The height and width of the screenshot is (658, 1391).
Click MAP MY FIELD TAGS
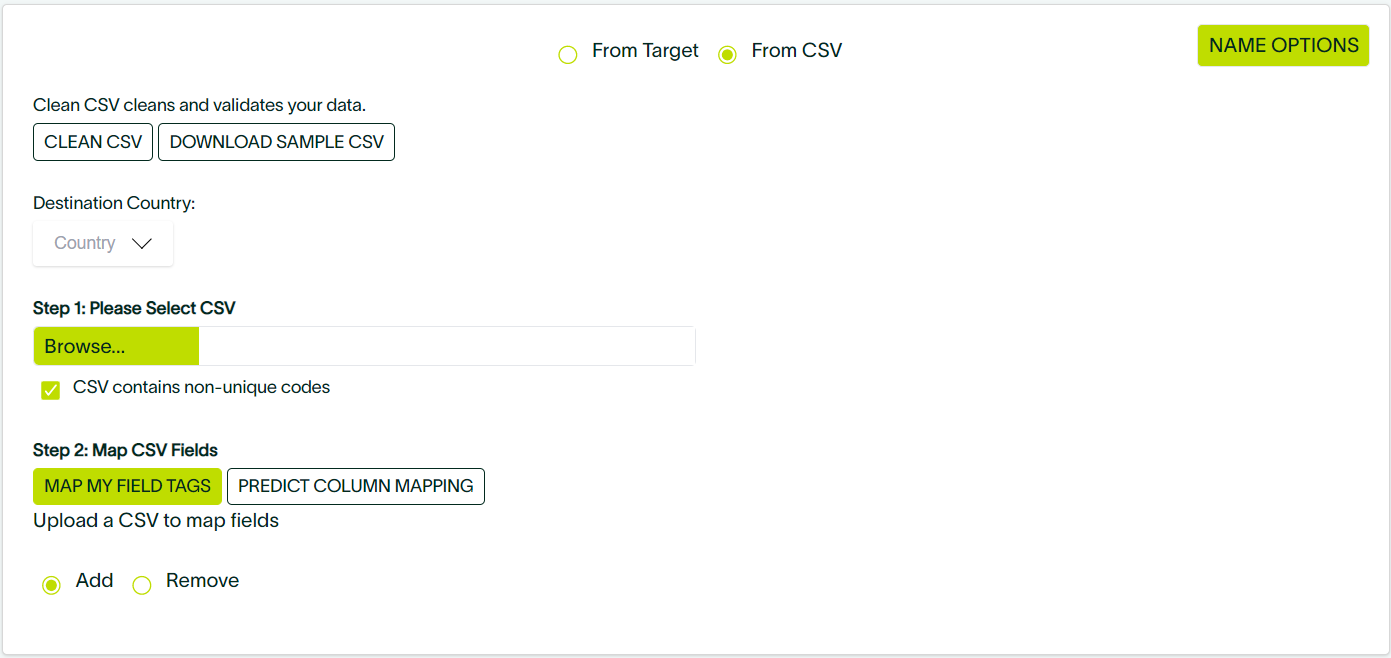[x=127, y=486]
